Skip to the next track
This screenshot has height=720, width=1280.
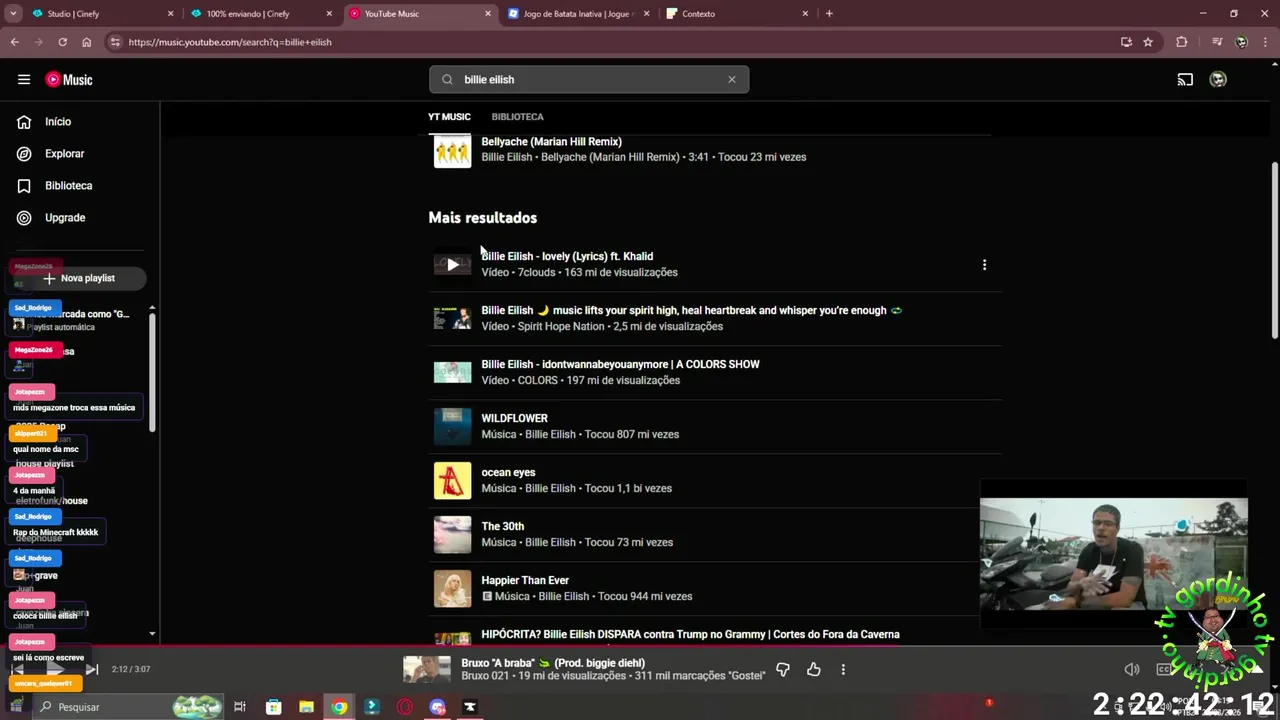click(x=91, y=669)
